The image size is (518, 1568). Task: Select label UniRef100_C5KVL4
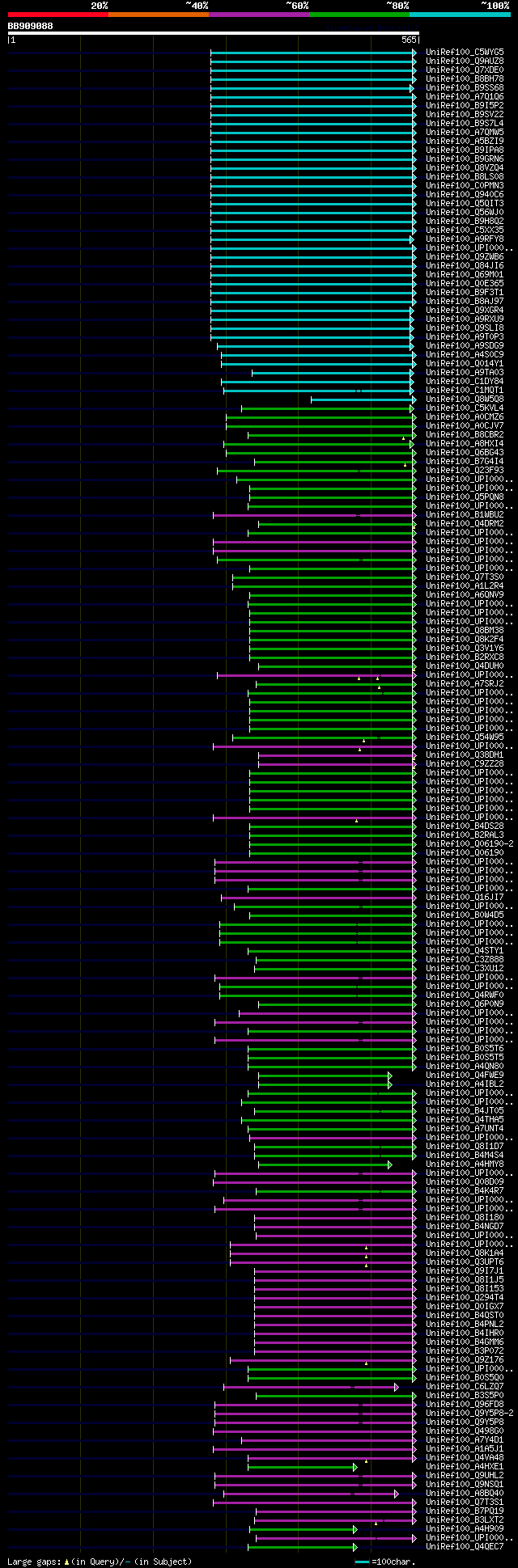(465, 408)
